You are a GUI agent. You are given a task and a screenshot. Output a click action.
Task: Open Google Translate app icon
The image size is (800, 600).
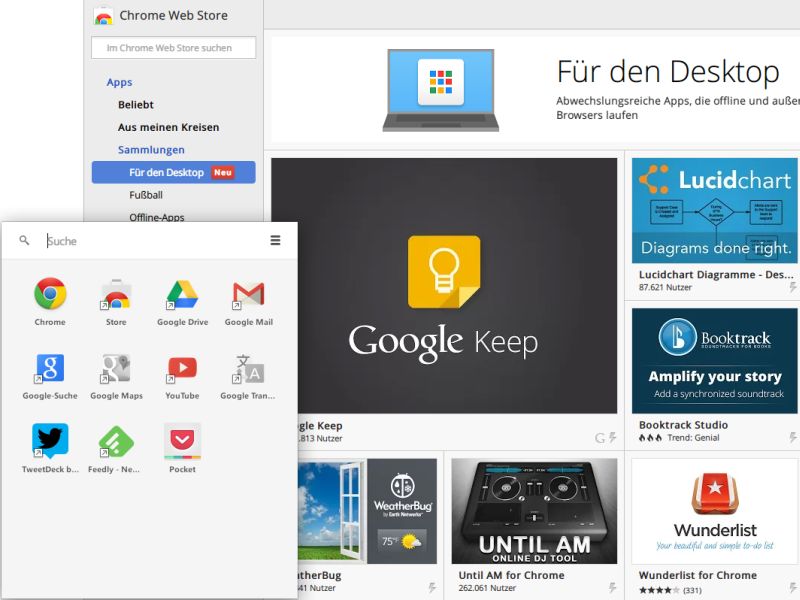click(x=248, y=368)
